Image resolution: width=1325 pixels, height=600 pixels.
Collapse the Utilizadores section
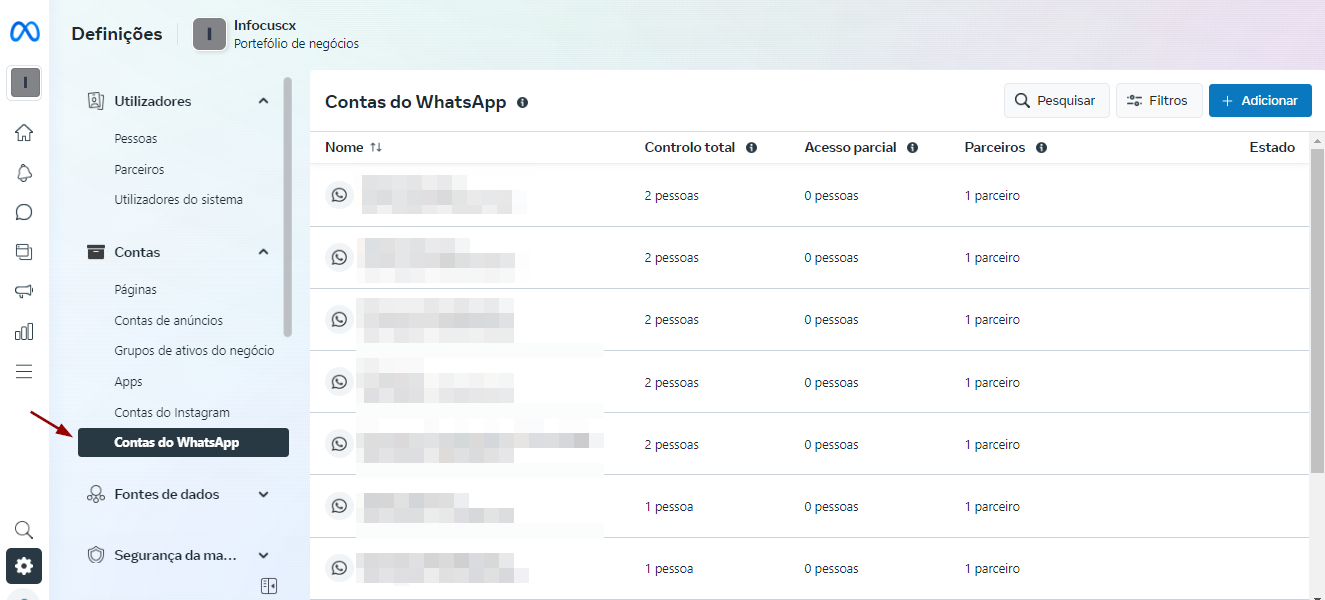[263, 101]
